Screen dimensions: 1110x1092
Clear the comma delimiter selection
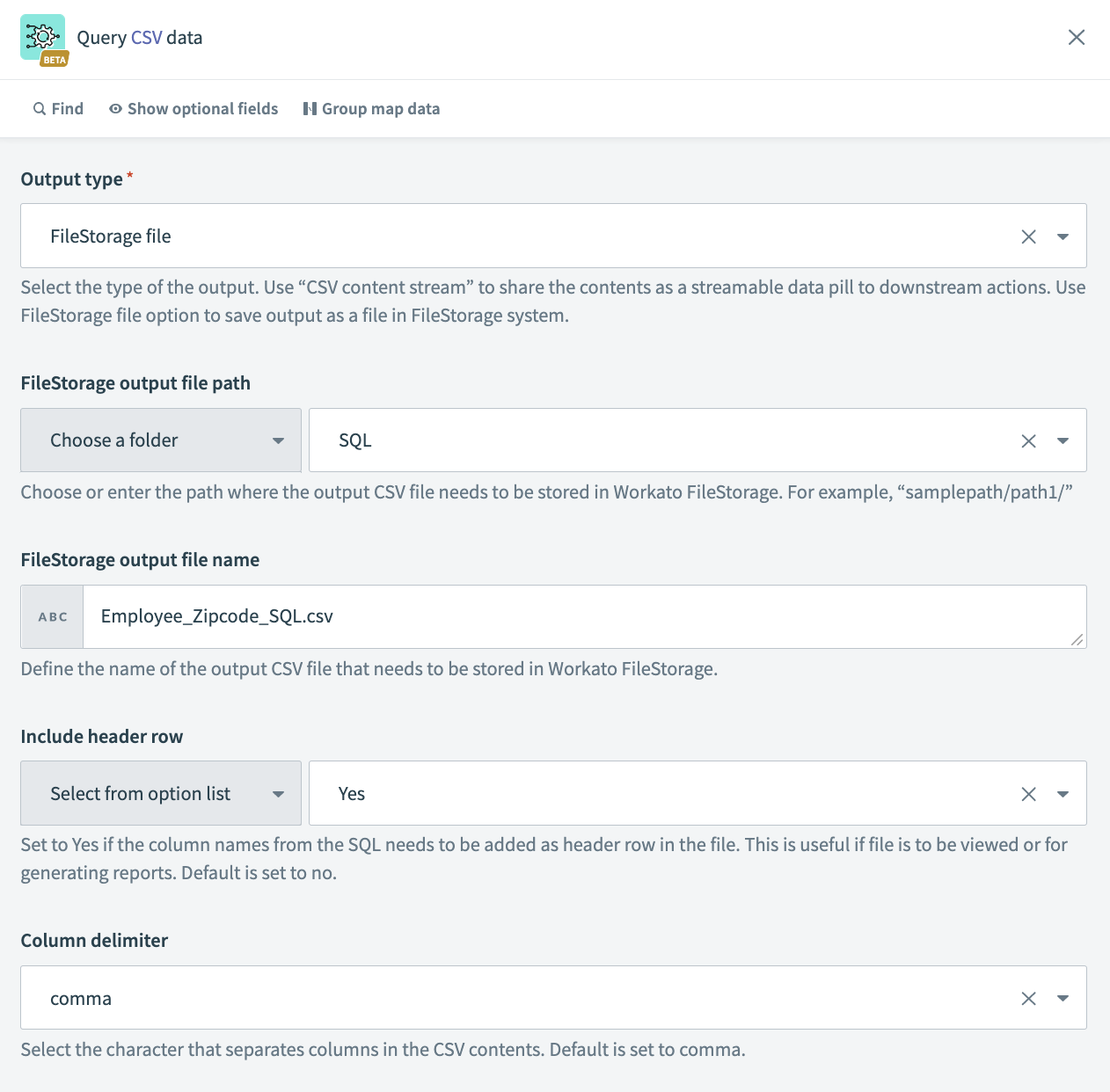(x=1028, y=999)
